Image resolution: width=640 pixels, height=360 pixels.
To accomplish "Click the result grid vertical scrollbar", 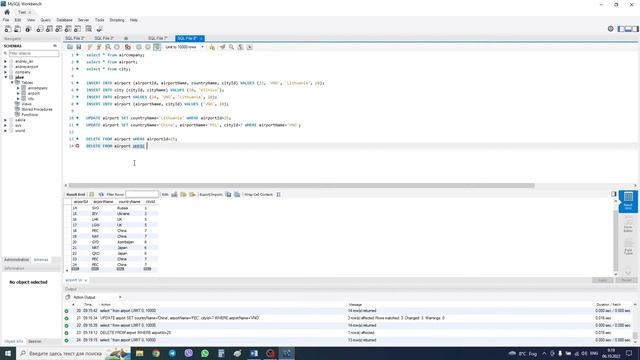I will pos(616,240).
